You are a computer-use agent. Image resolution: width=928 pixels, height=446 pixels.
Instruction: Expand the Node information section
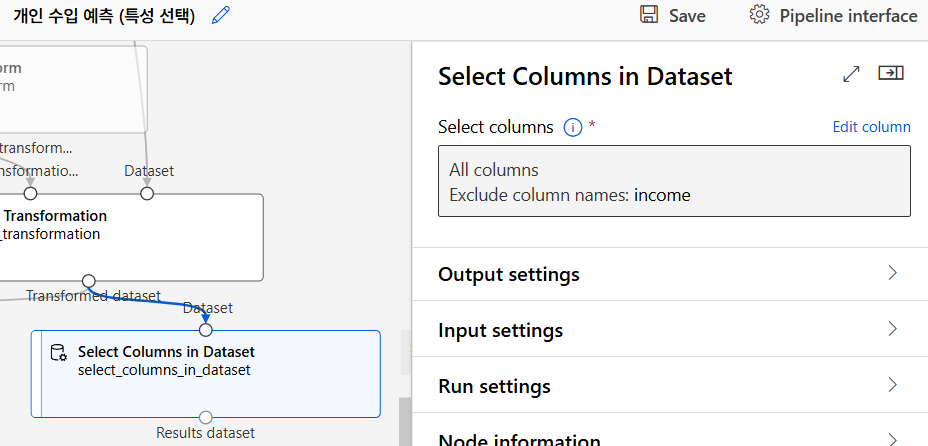coord(892,438)
